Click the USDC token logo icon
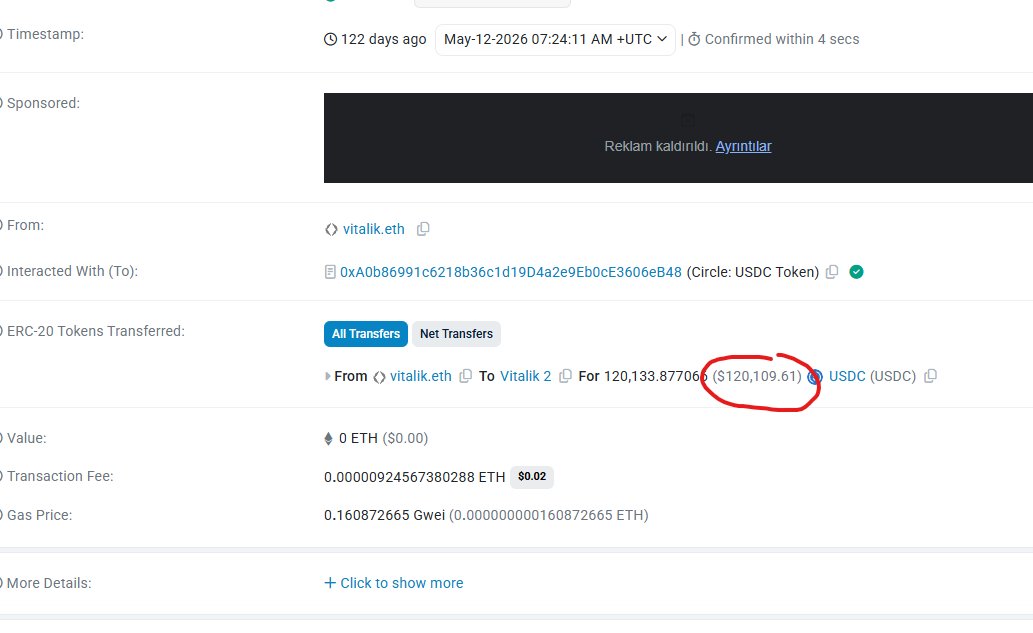 tap(815, 377)
